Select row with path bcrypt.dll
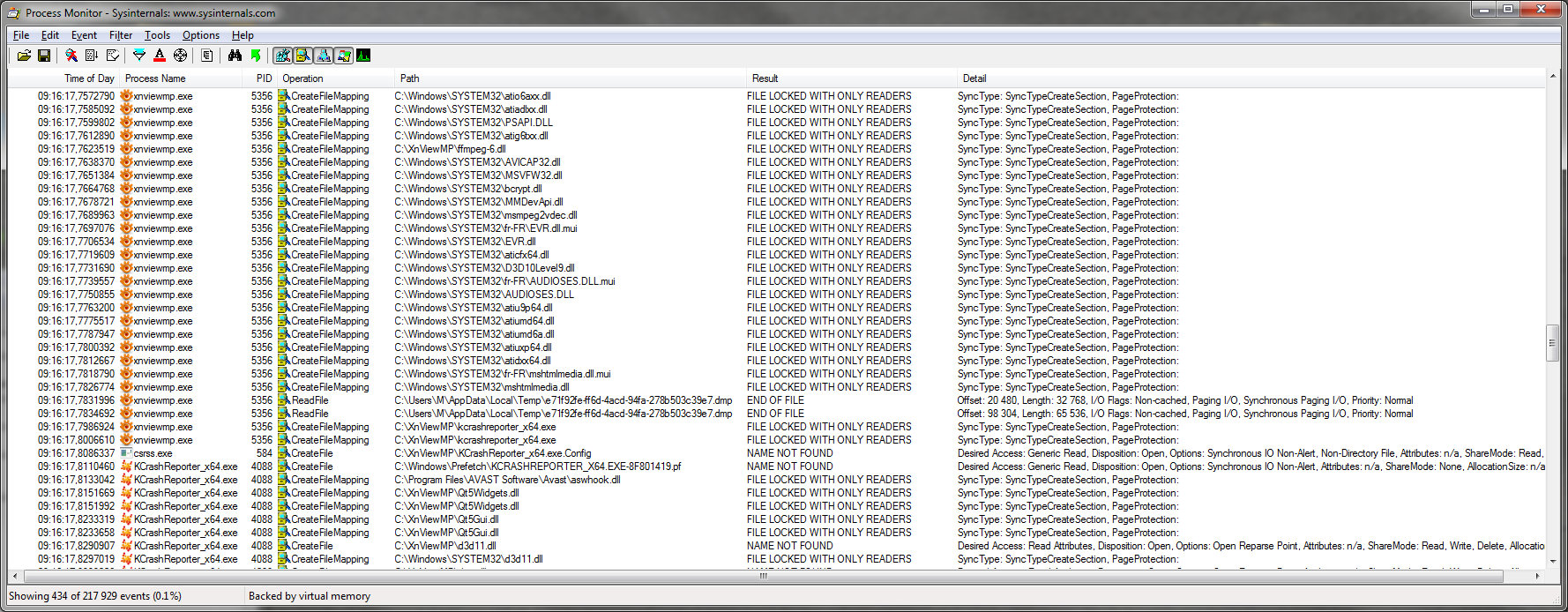This screenshot has height=612, width=1568. click(x=776, y=189)
